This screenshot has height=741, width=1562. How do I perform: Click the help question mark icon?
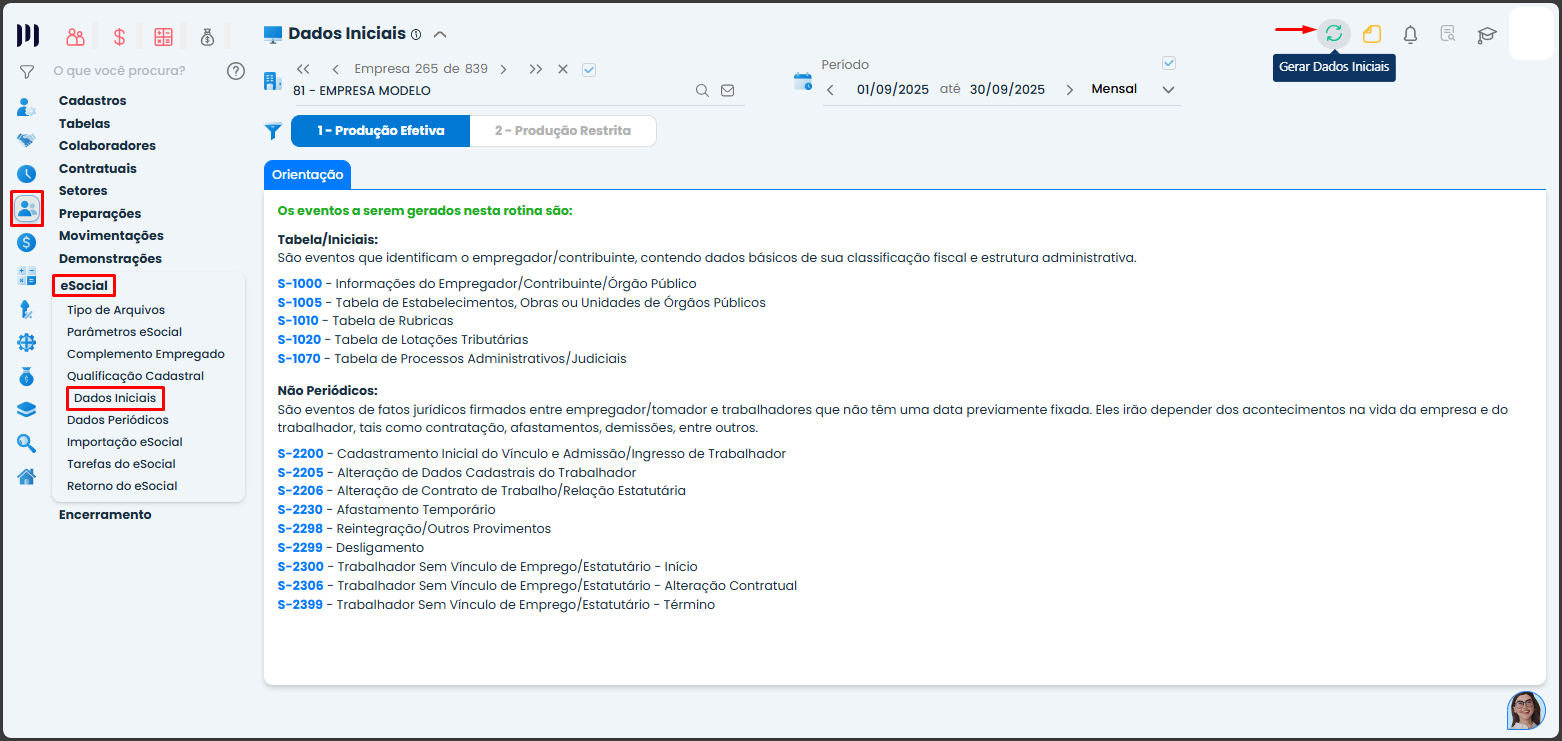point(236,70)
